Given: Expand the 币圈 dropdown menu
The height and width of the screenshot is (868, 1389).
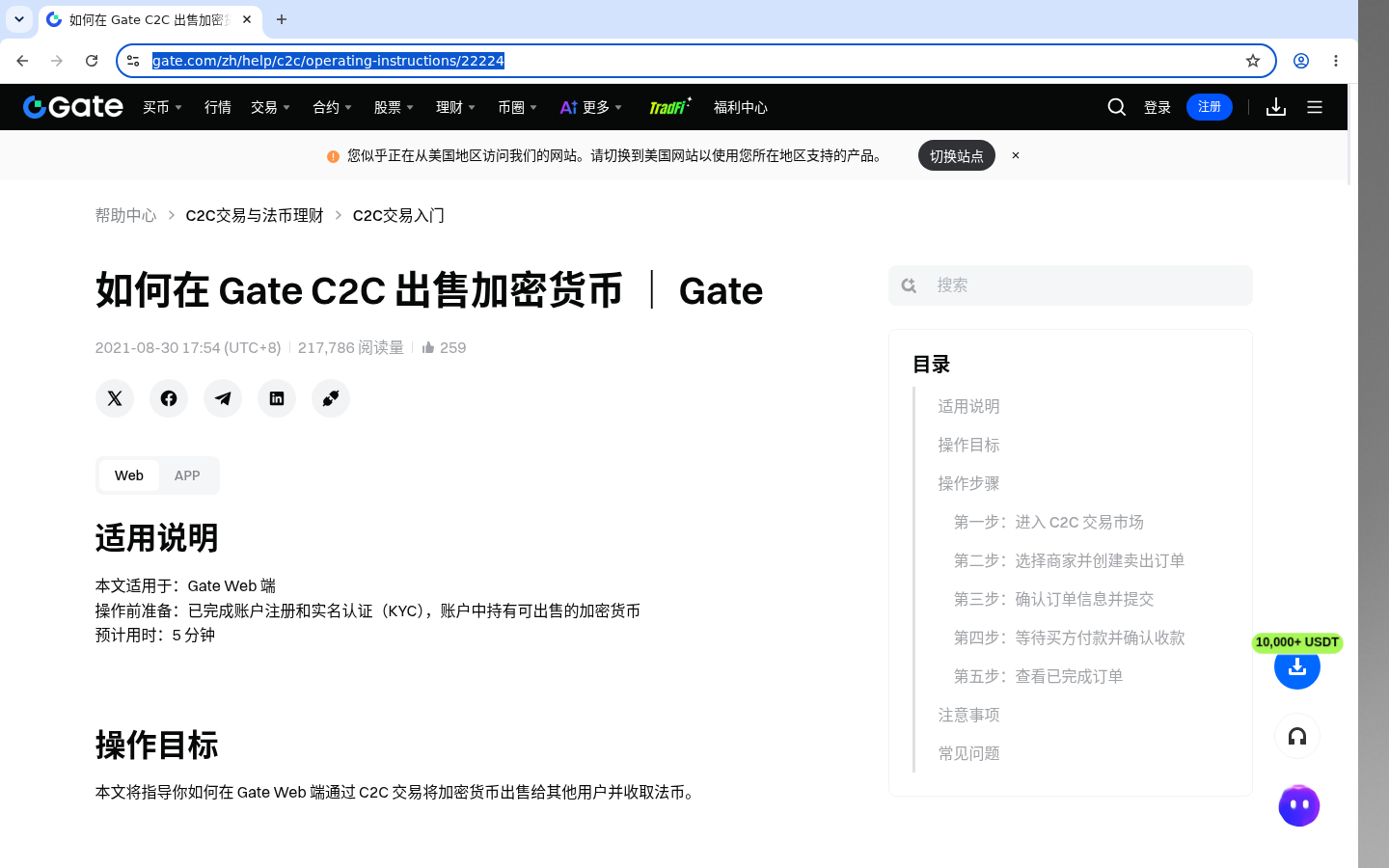Looking at the screenshot, I should coord(518,107).
